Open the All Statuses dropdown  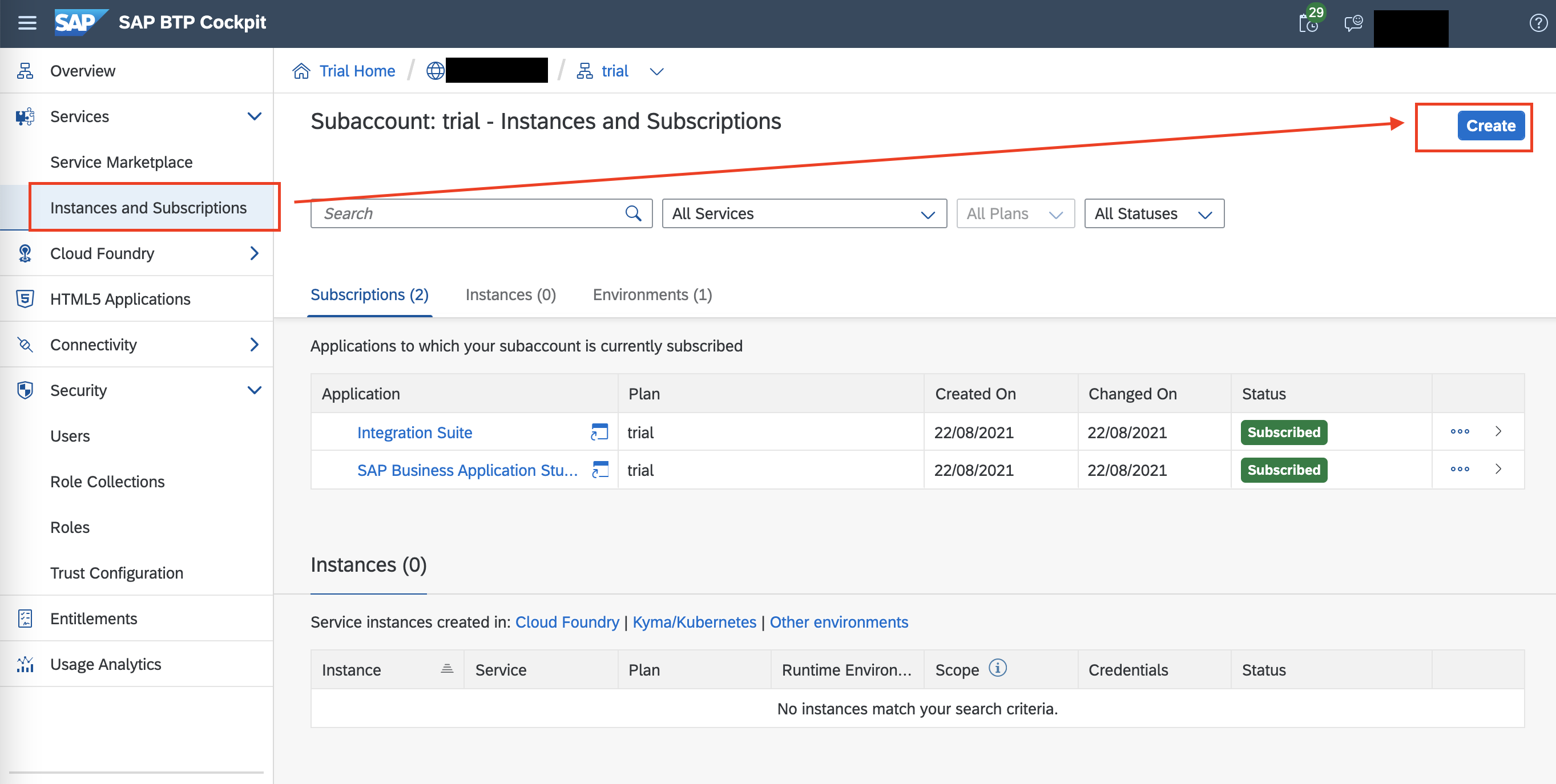[x=1154, y=213]
